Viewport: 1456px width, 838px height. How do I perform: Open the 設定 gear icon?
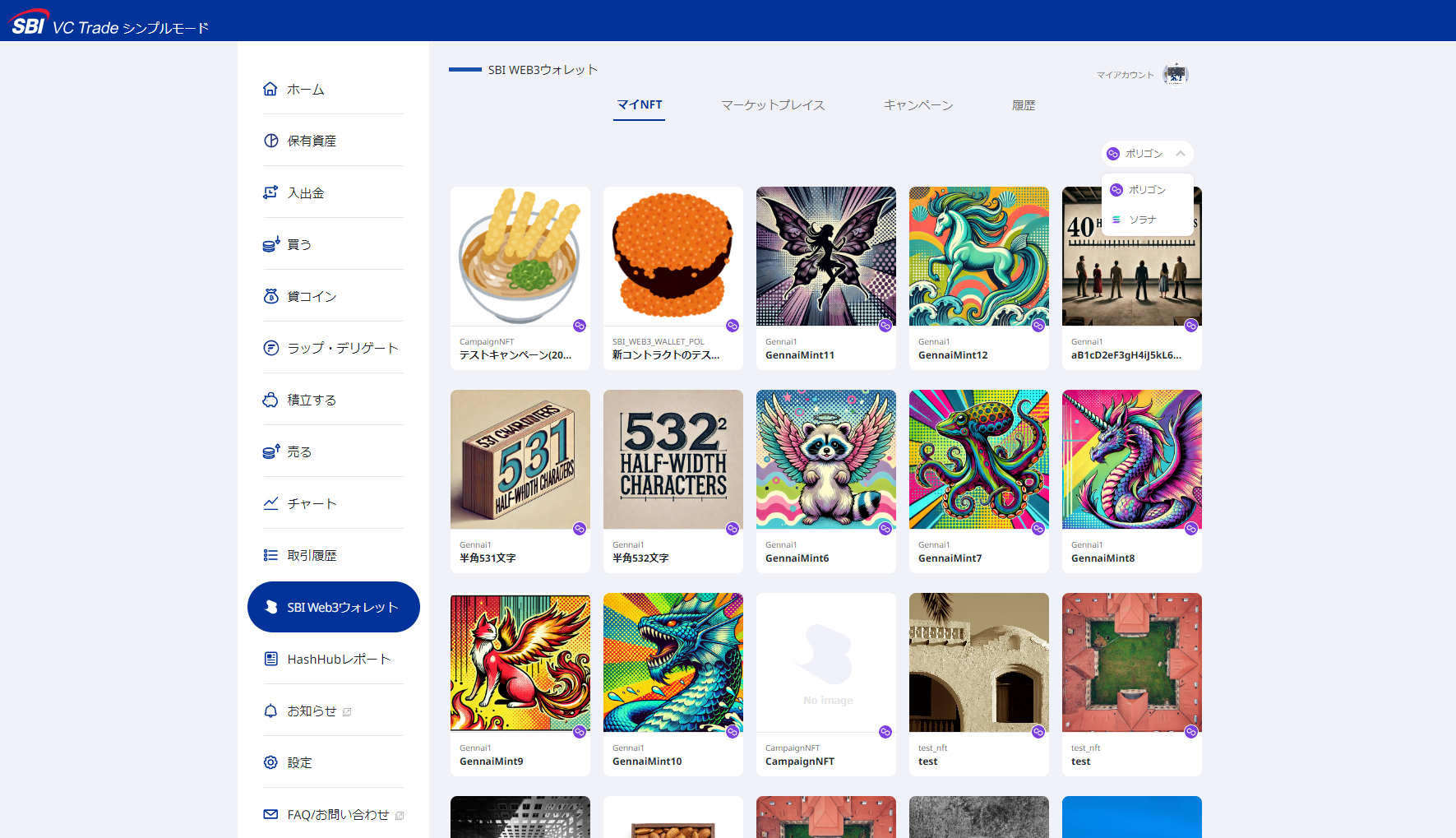pos(270,762)
